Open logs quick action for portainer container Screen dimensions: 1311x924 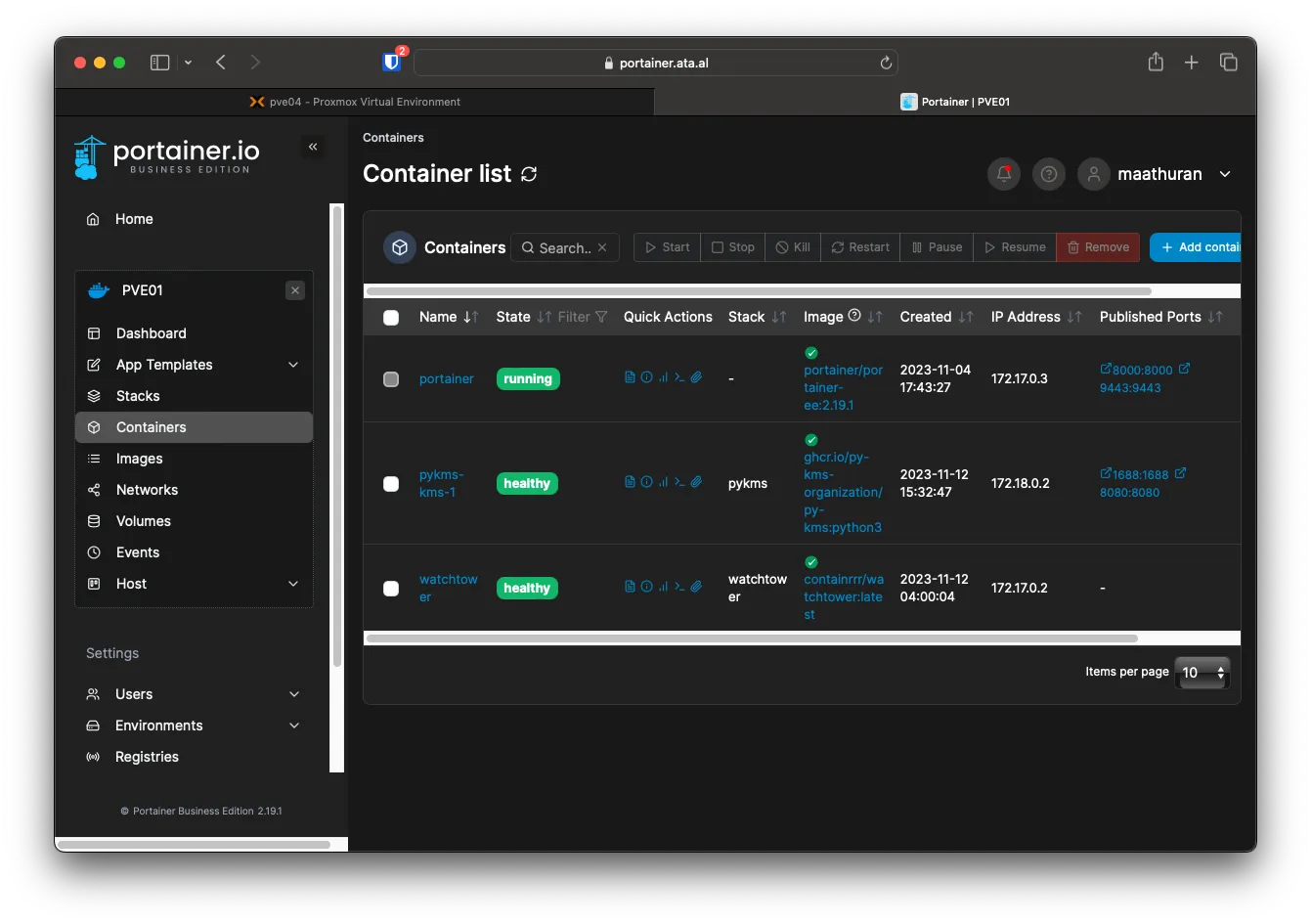pyautogui.click(x=630, y=377)
